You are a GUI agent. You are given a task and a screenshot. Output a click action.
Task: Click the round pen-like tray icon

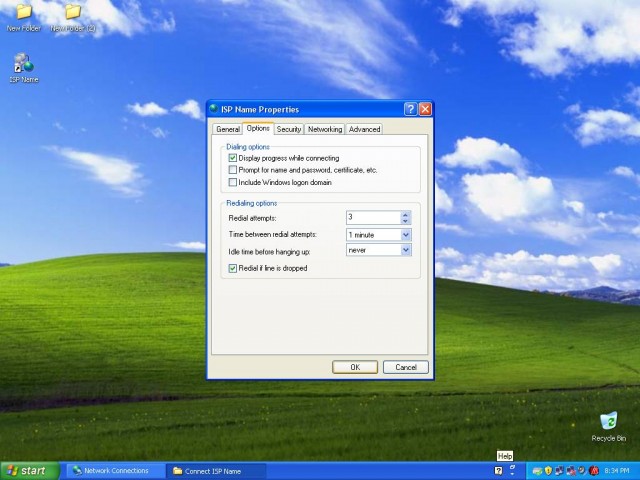(582, 471)
